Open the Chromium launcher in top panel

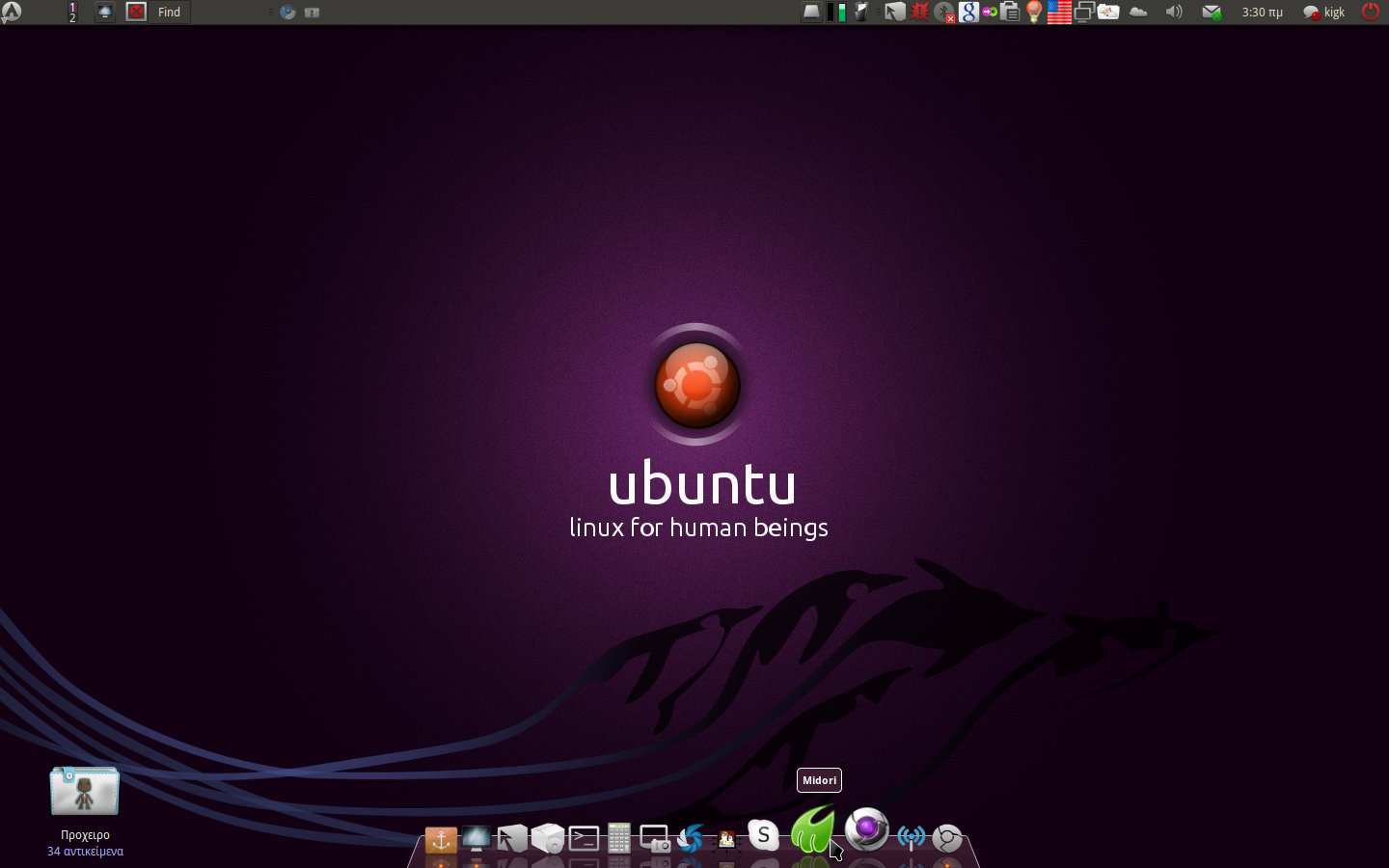287,12
